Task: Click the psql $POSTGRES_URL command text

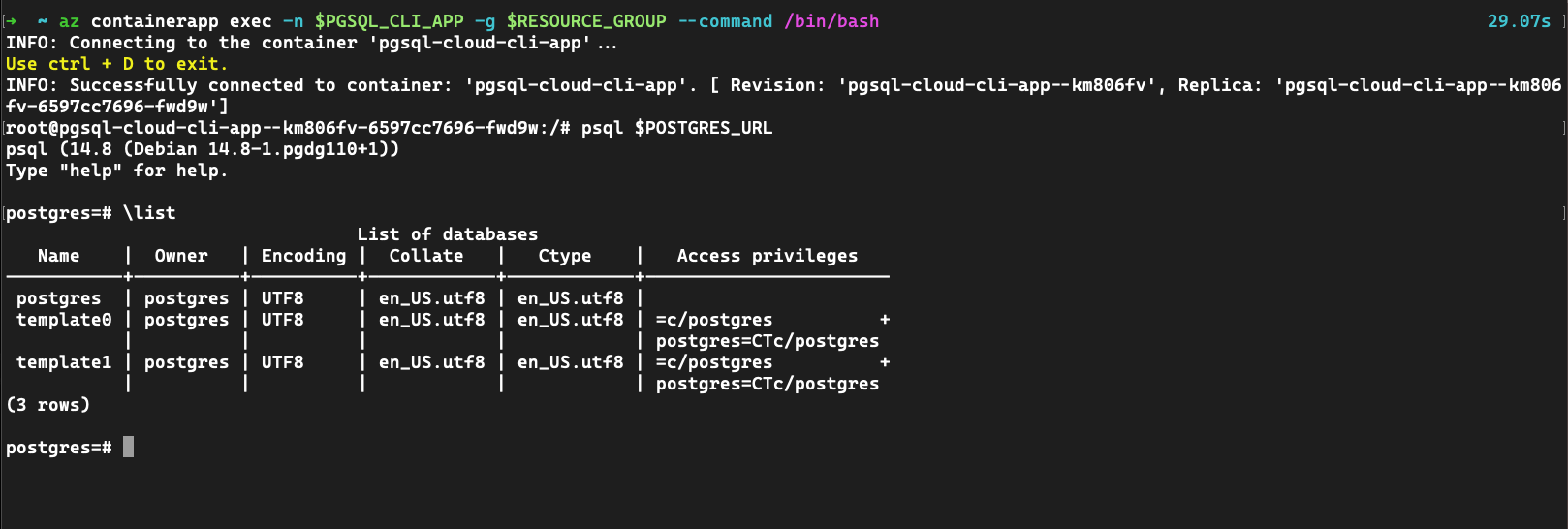Action: tap(676, 128)
